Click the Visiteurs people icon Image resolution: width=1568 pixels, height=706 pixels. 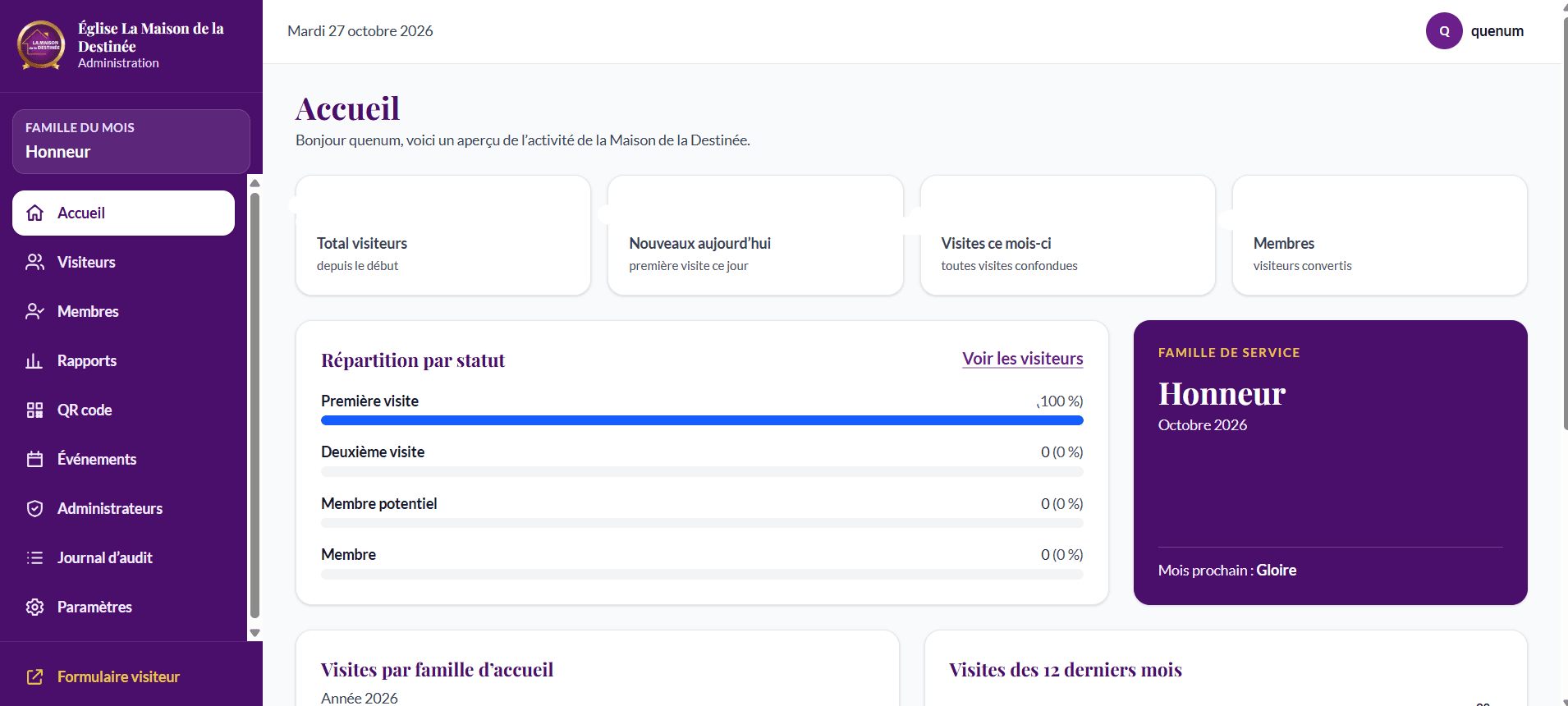tap(34, 263)
